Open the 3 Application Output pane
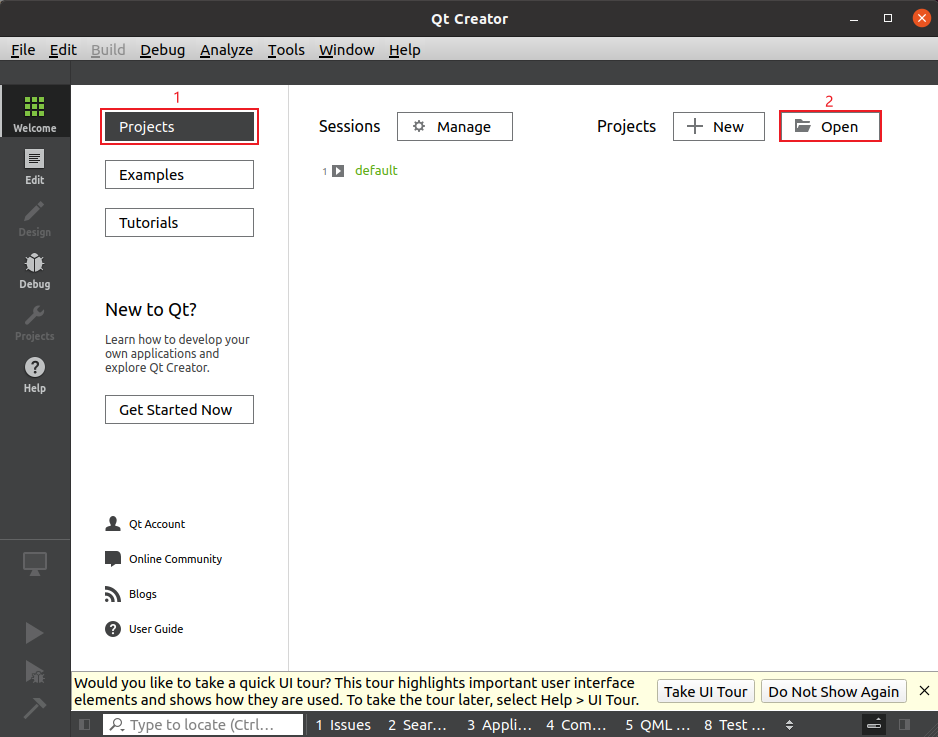 point(499,724)
